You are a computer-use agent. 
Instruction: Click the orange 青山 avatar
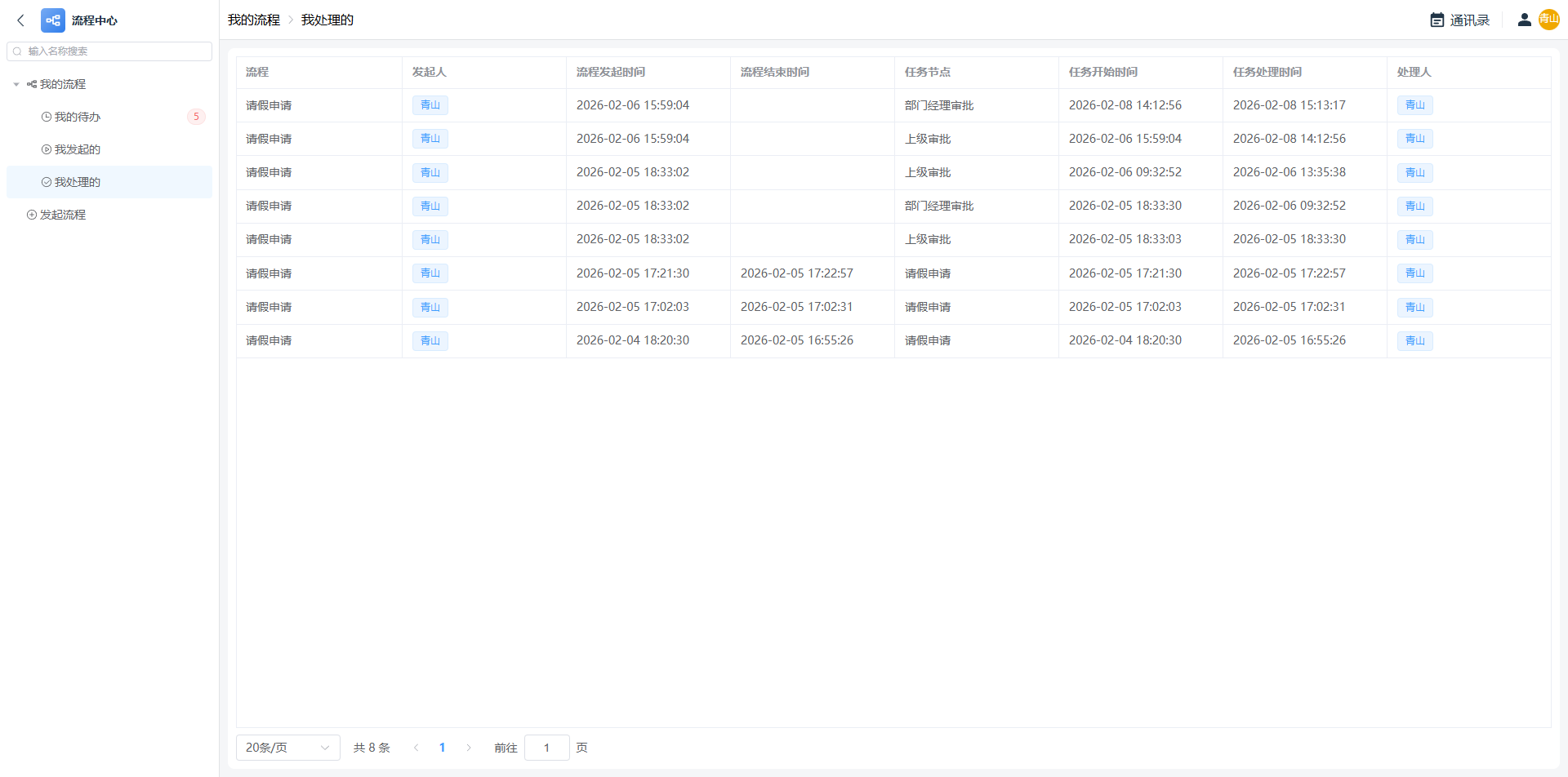coord(1548,20)
